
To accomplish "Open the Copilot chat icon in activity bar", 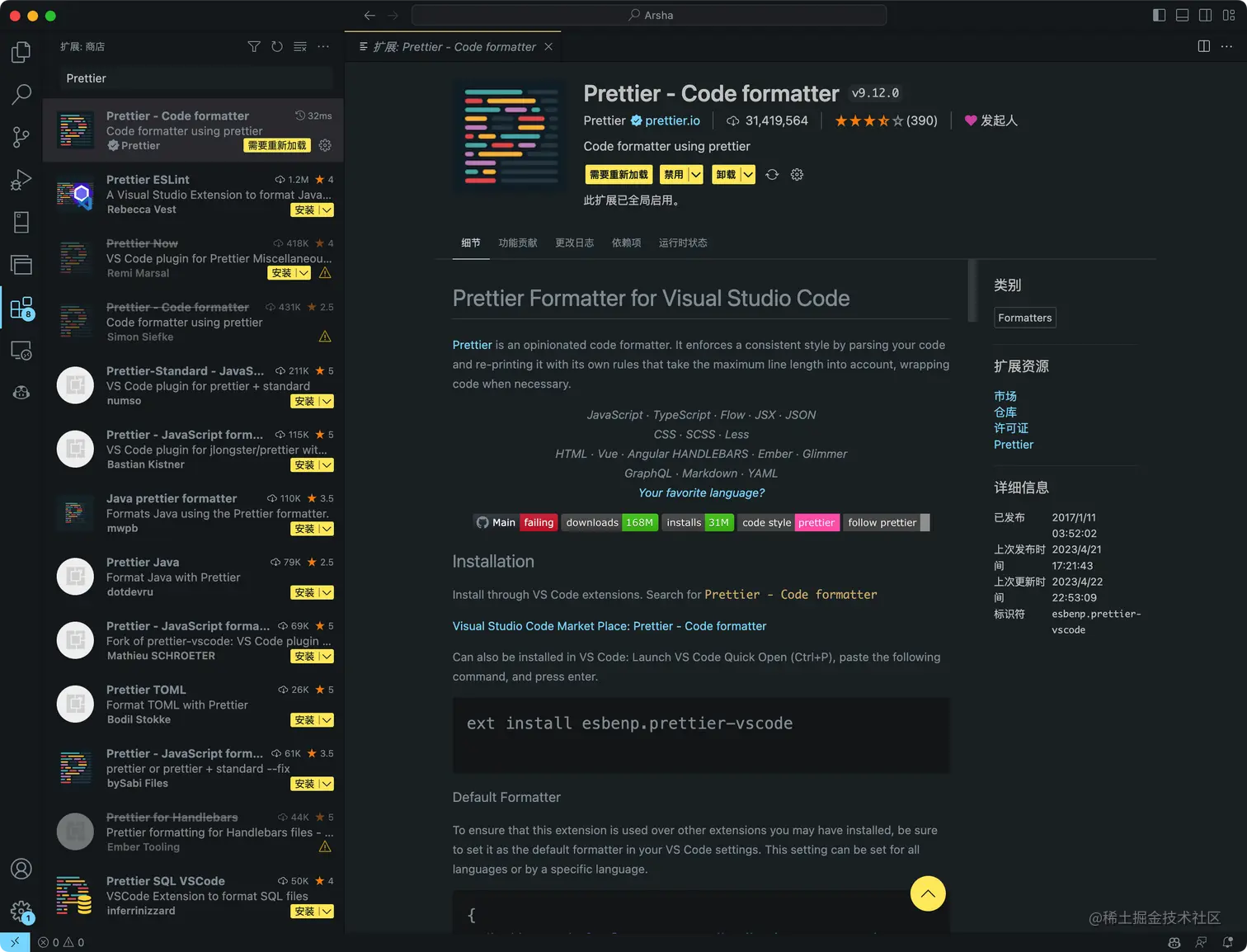I will [x=21, y=393].
